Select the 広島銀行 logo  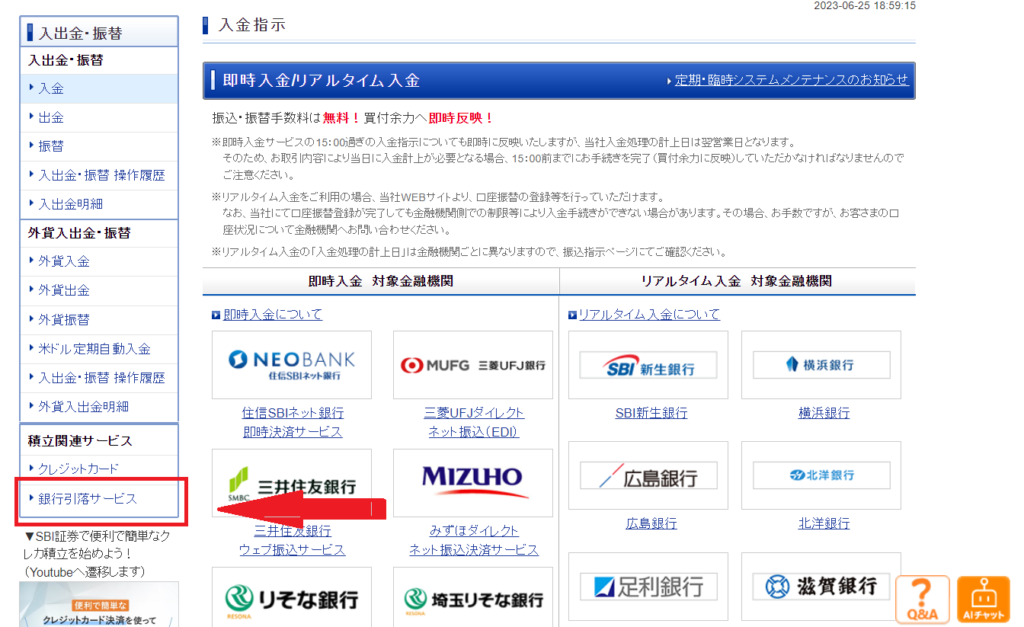pos(648,475)
